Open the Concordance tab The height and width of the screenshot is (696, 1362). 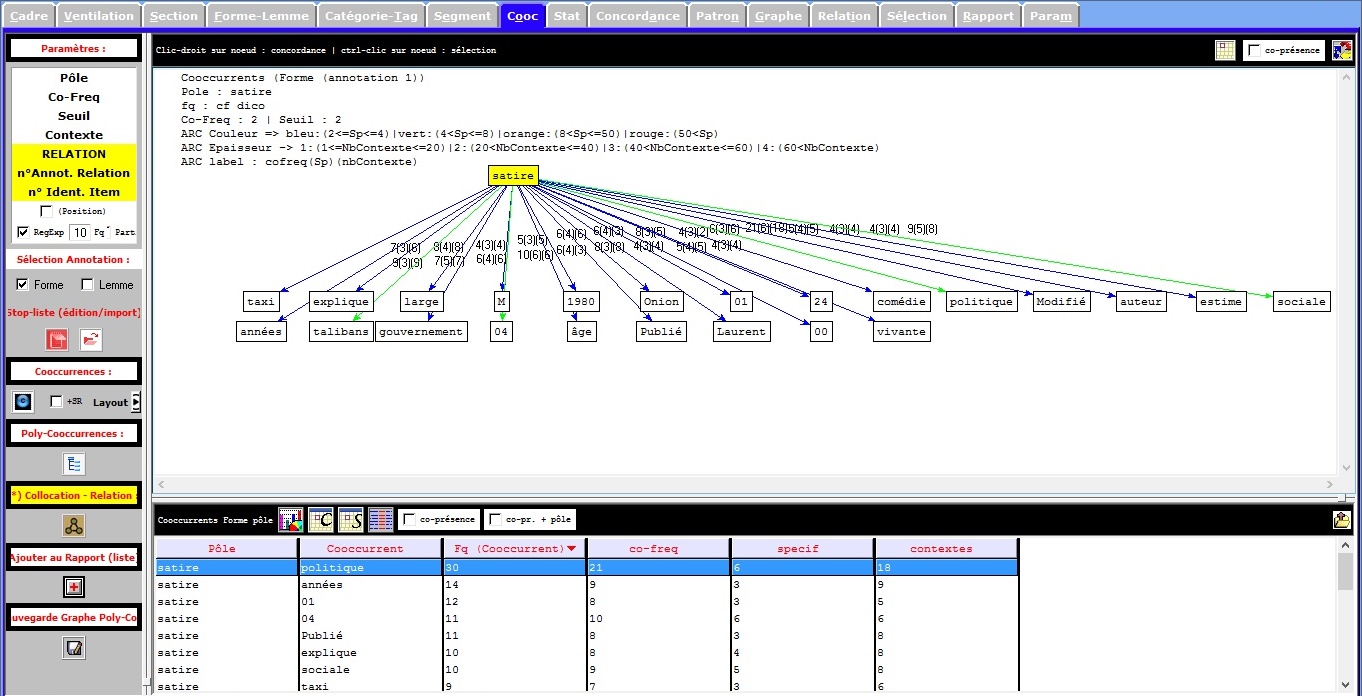coord(638,15)
